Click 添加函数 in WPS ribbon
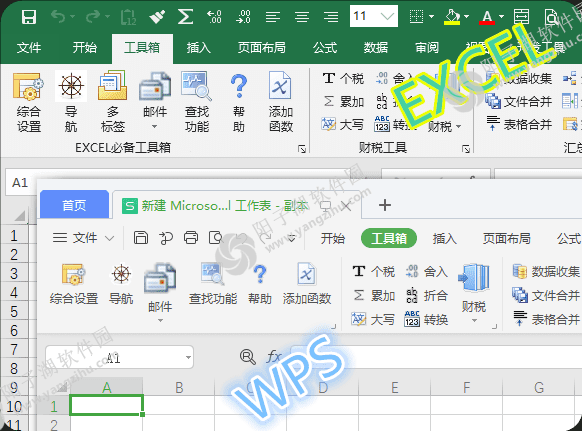This screenshot has height=431, width=582. coord(307,284)
